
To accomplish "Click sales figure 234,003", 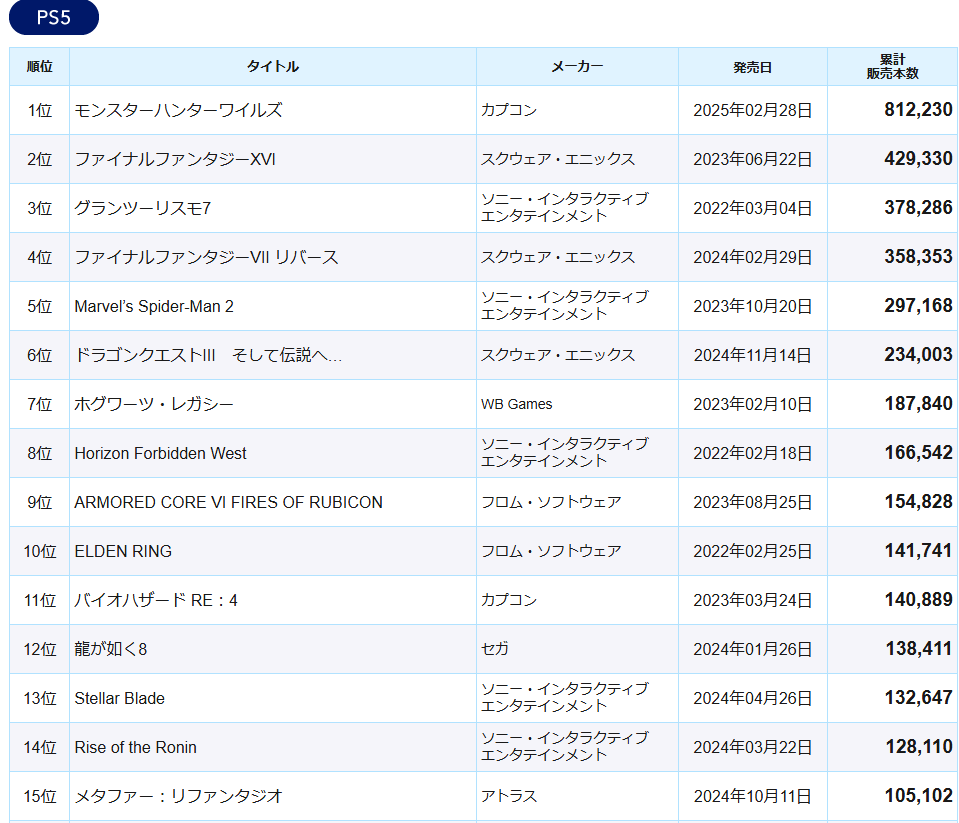I will tap(918, 355).
